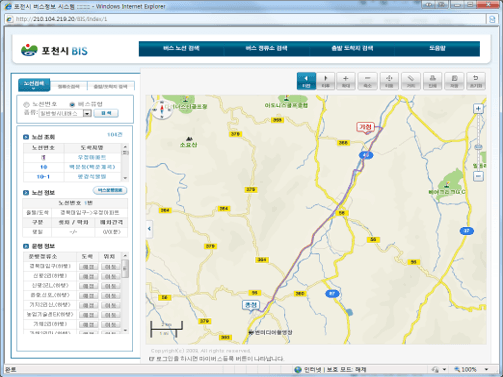Click the plus button on the map zoom bar

[478, 109]
